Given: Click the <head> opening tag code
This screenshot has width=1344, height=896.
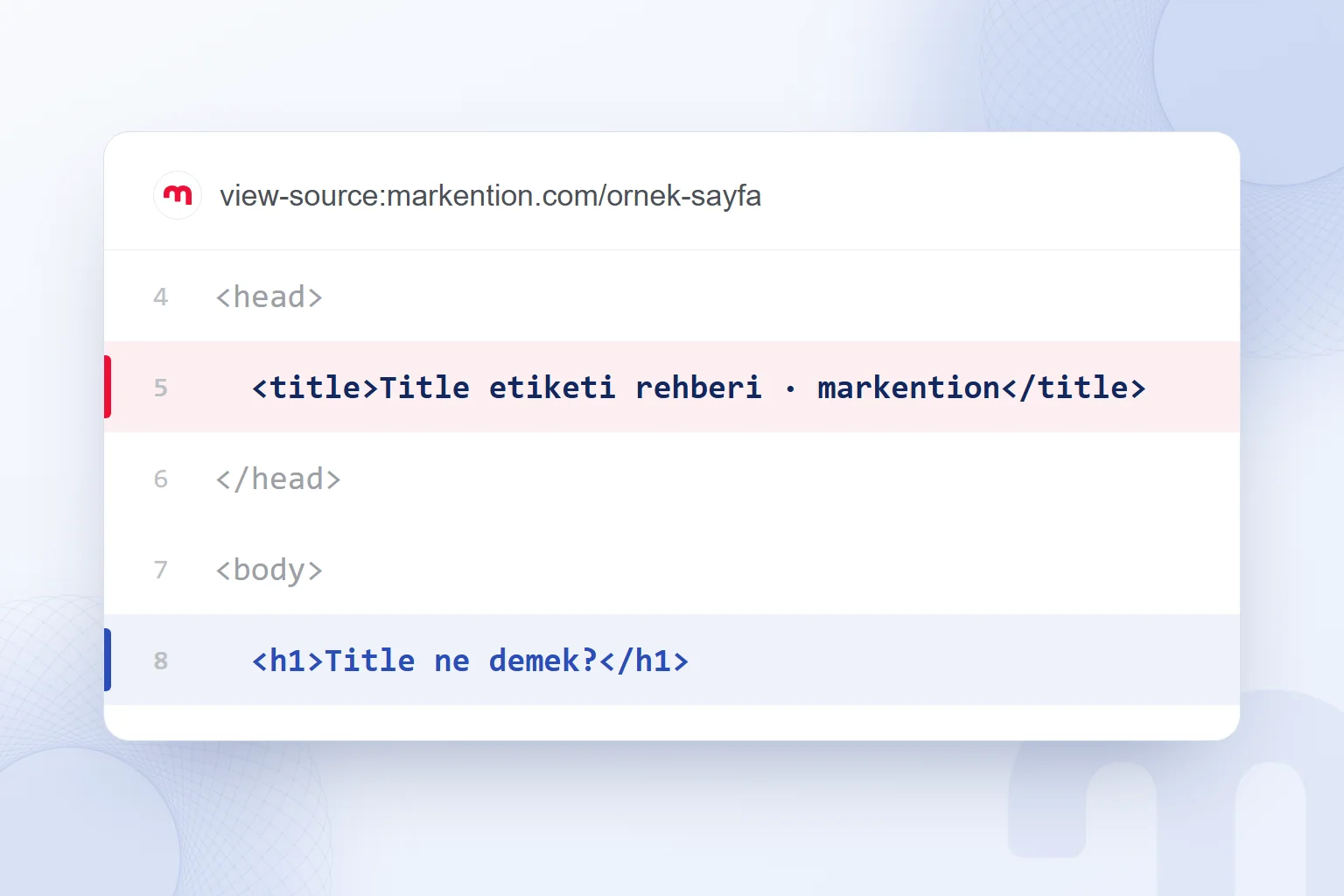Looking at the screenshot, I should coord(269,297).
